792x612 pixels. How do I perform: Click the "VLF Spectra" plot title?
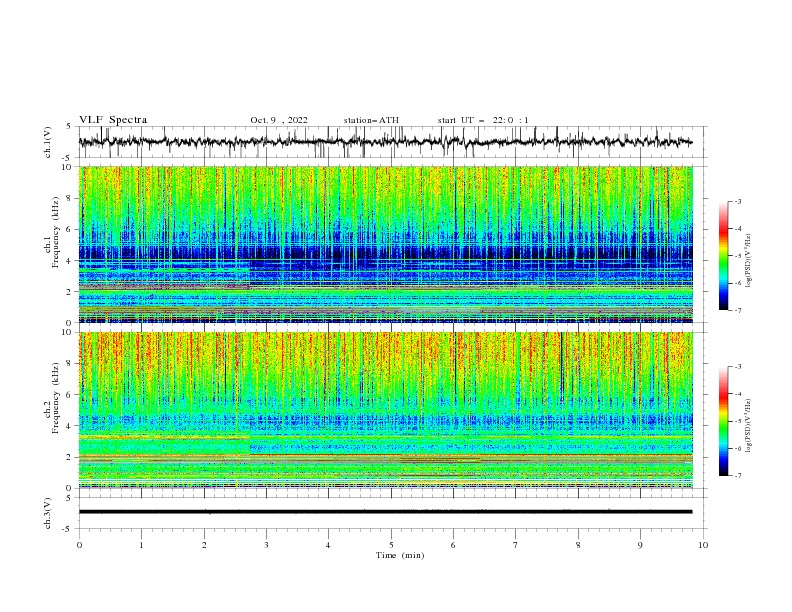click(113, 120)
